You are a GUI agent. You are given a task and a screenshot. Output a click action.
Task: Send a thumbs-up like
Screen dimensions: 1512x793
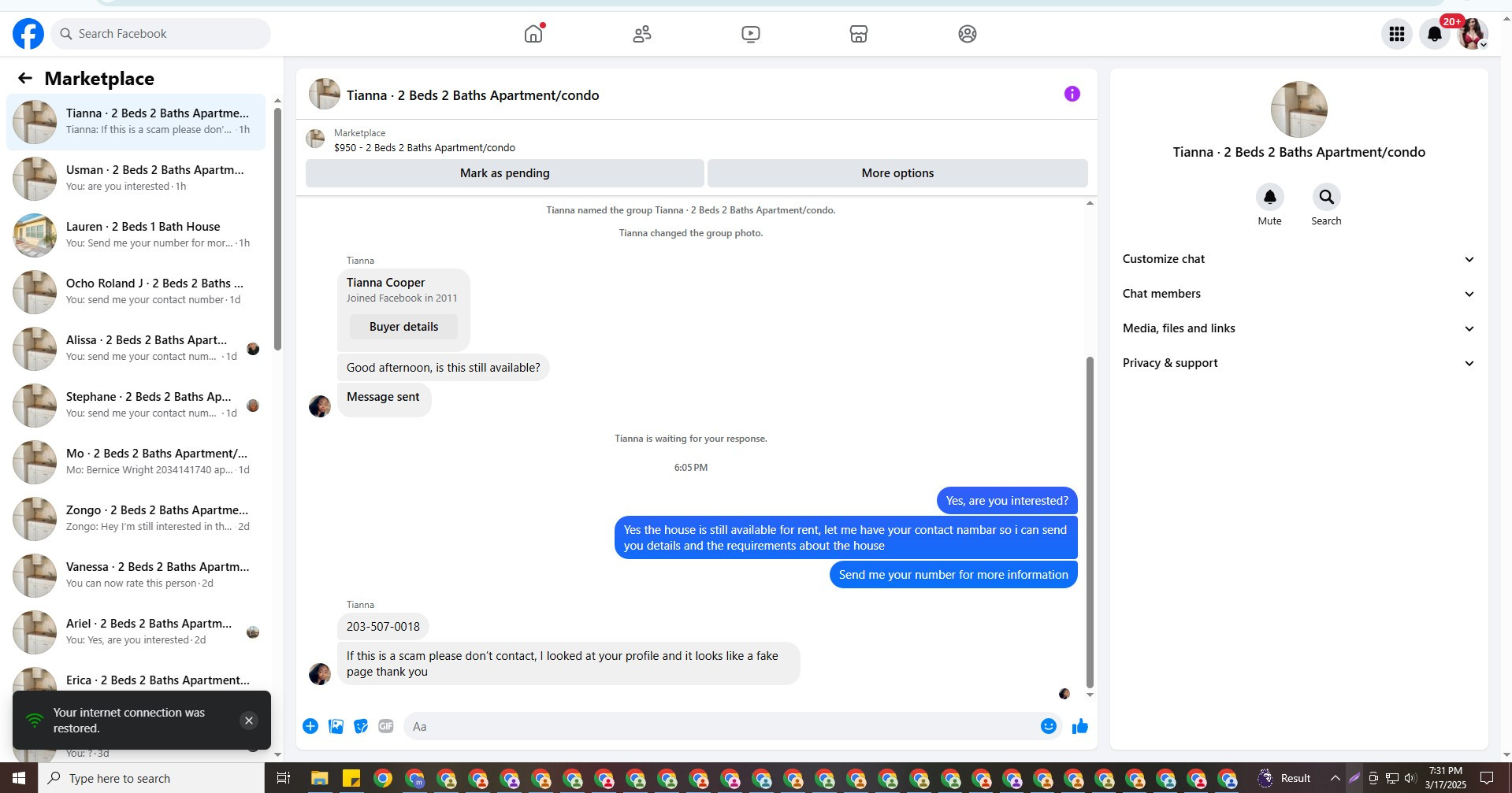point(1079,726)
